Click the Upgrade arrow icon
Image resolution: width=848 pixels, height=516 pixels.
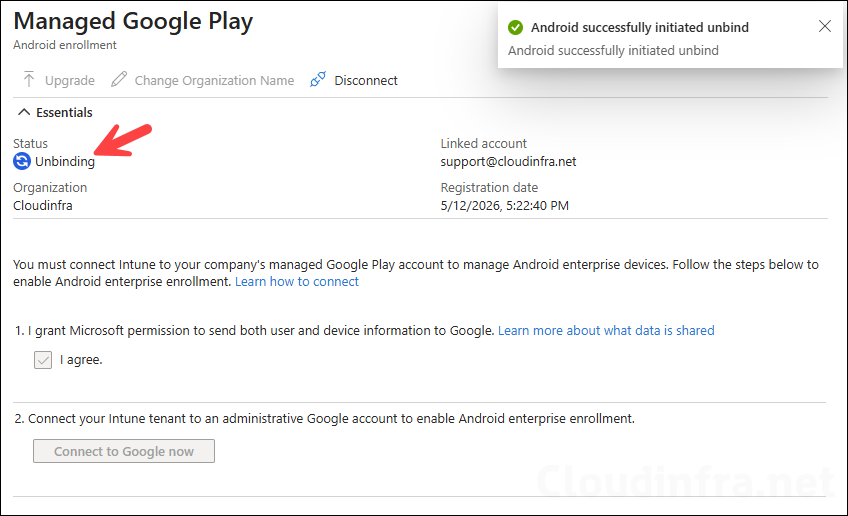[29, 80]
